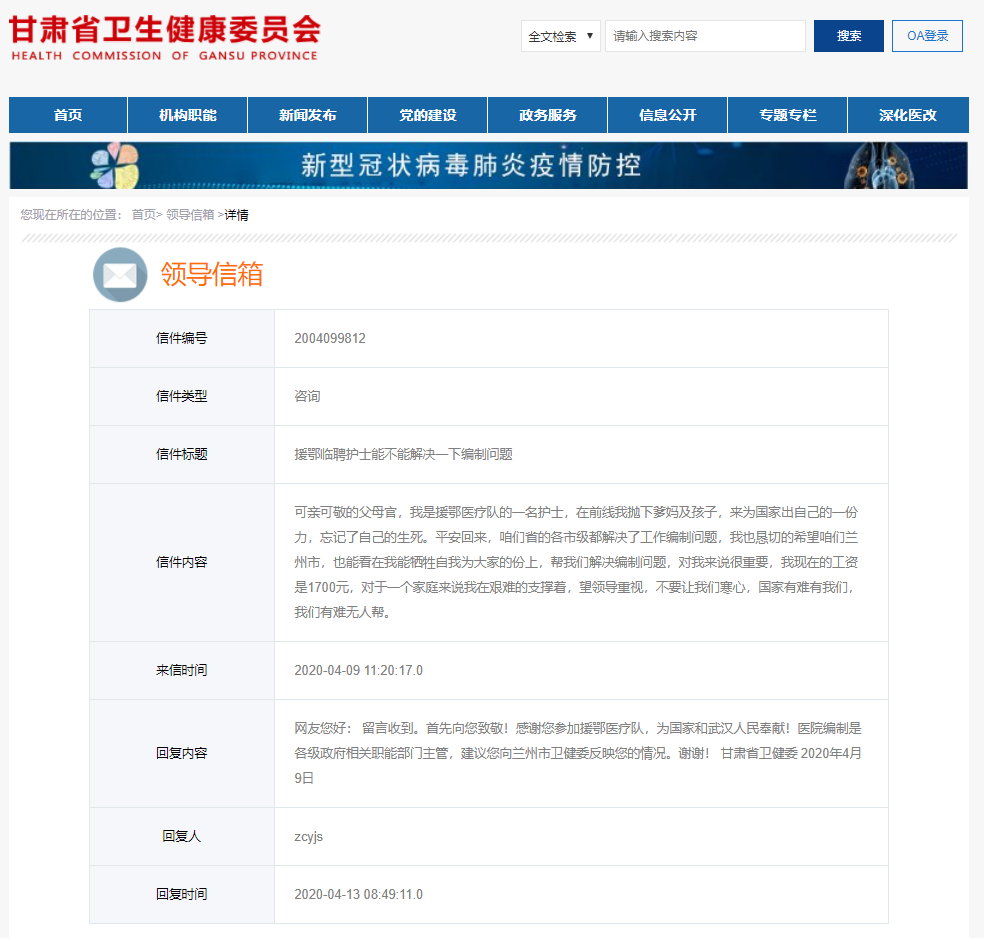Image resolution: width=984 pixels, height=938 pixels.
Task: Click the 搜索 button
Action: [848, 36]
